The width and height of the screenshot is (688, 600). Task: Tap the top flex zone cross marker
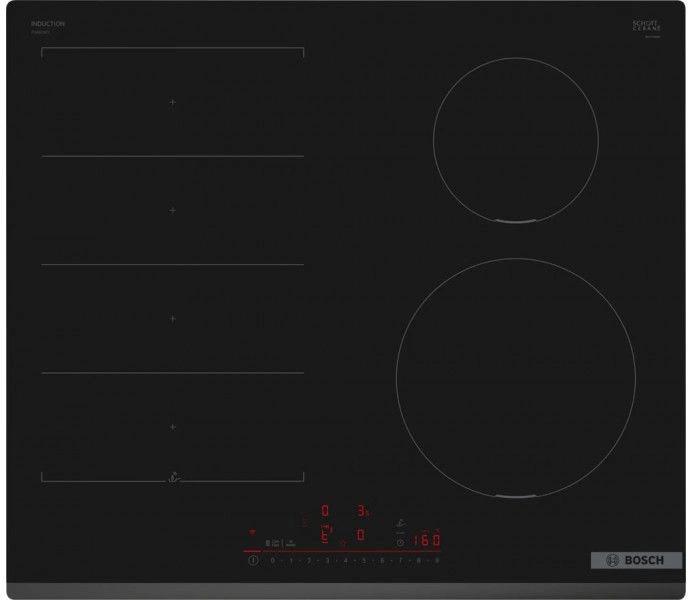(x=172, y=103)
